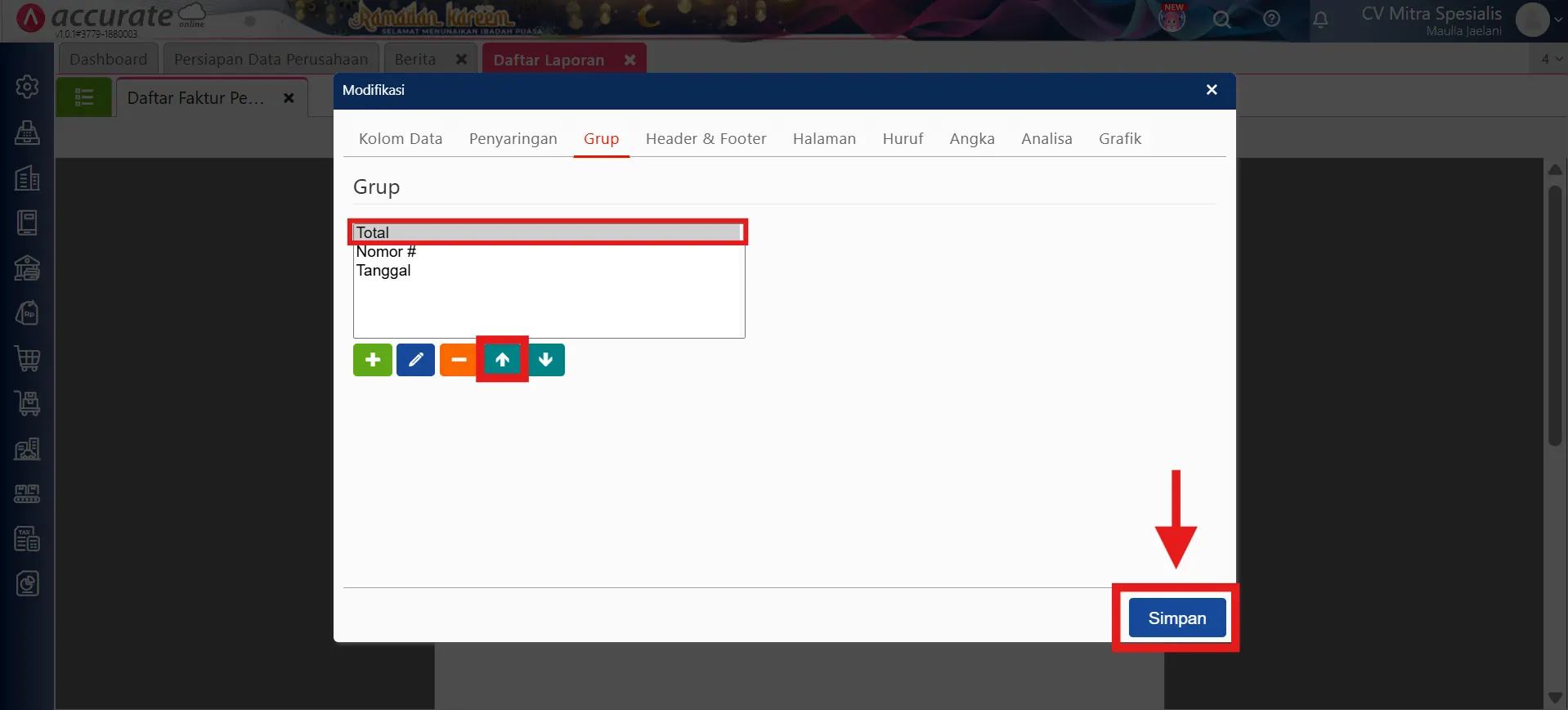Click the blue pencil edit button
The image size is (1568, 710).
(415, 360)
